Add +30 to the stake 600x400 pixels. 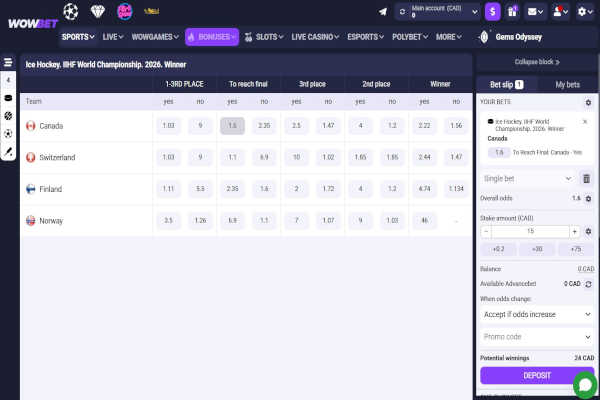point(537,249)
